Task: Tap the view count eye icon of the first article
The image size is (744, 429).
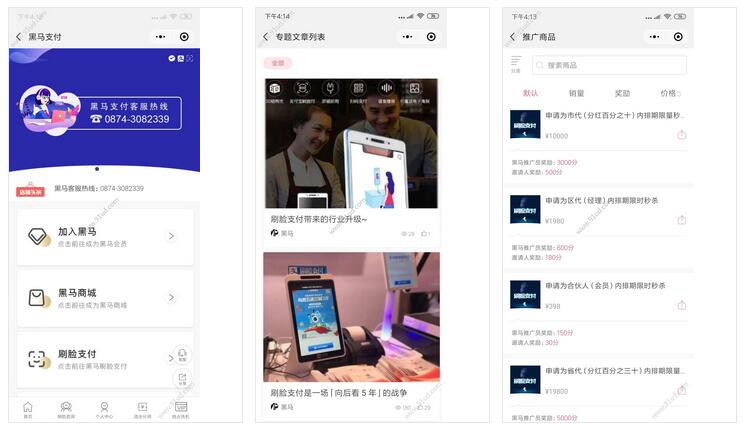Action: pos(405,233)
